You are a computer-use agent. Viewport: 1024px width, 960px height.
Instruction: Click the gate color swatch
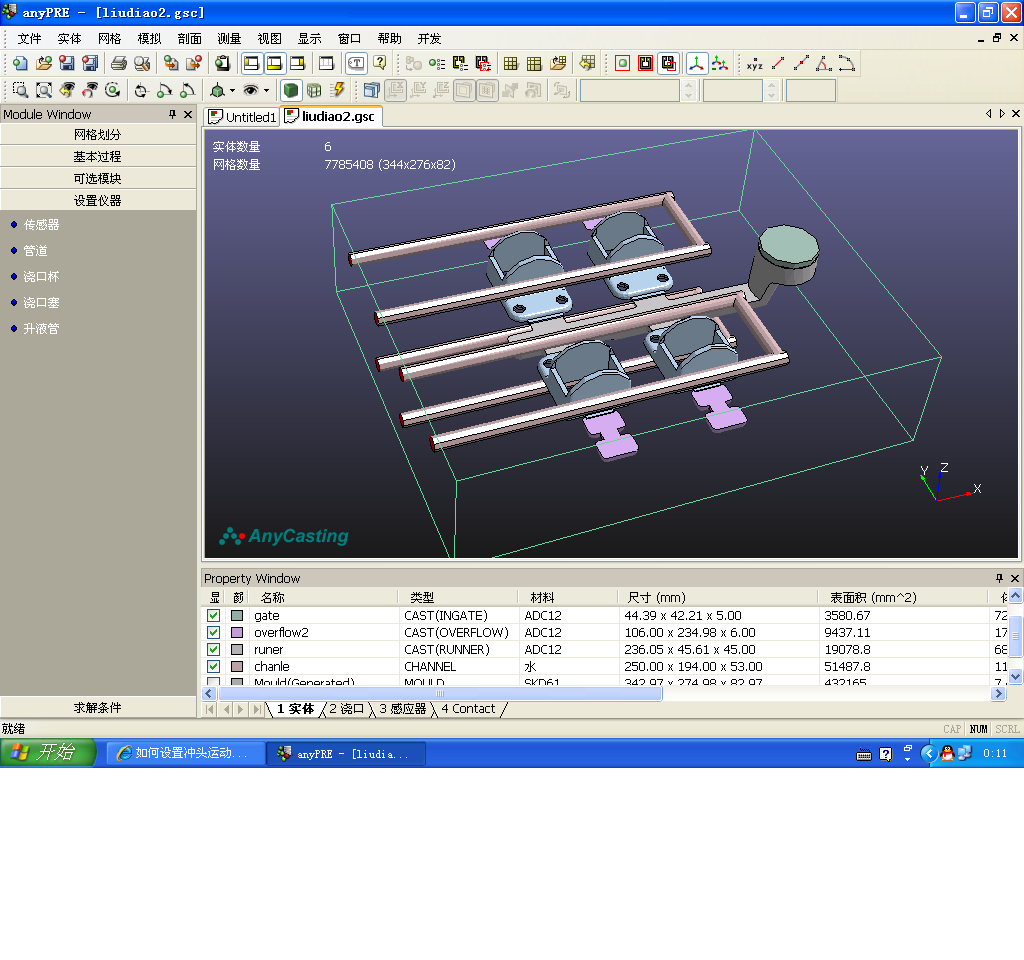pyautogui.click(x=237, y=615)
